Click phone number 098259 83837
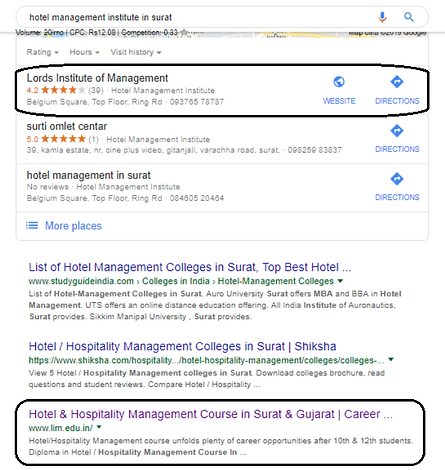The width and height of the screenshot is (445, 470). (x=315, y=150)
